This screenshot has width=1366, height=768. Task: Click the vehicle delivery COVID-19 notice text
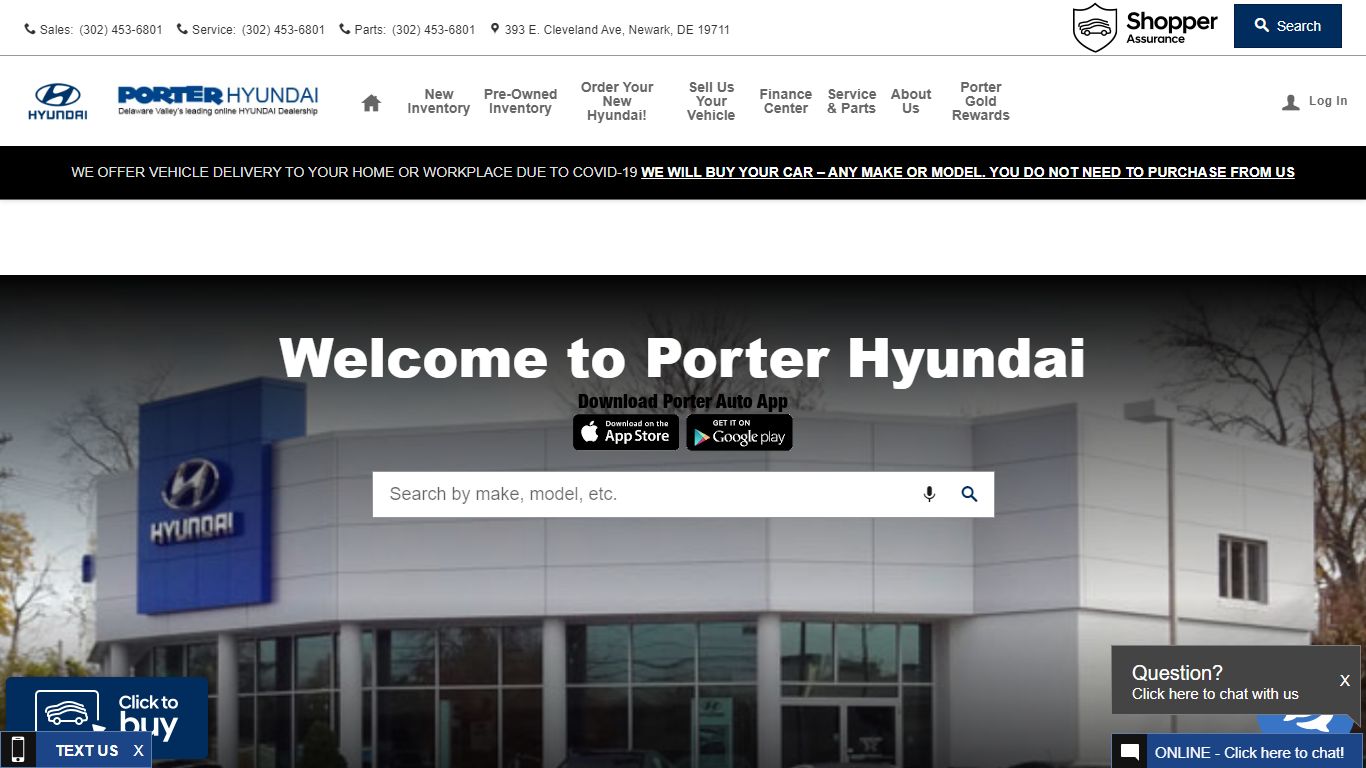point(354,172)
